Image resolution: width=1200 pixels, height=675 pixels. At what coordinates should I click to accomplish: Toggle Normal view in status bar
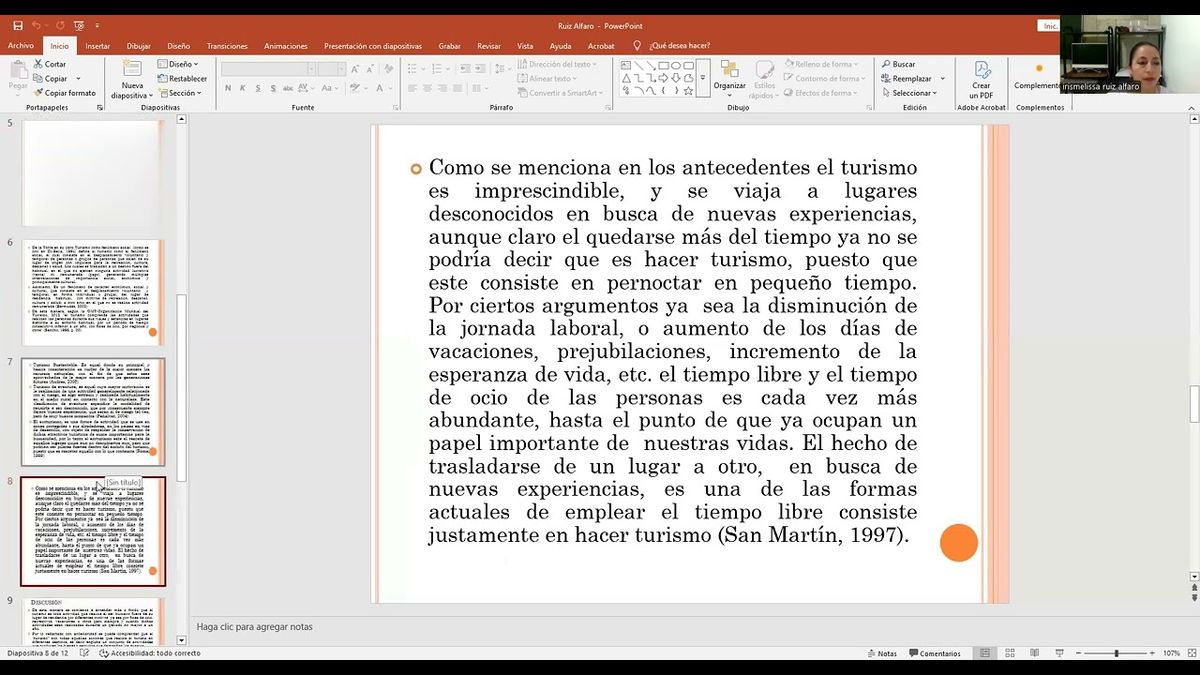[985, 653]
